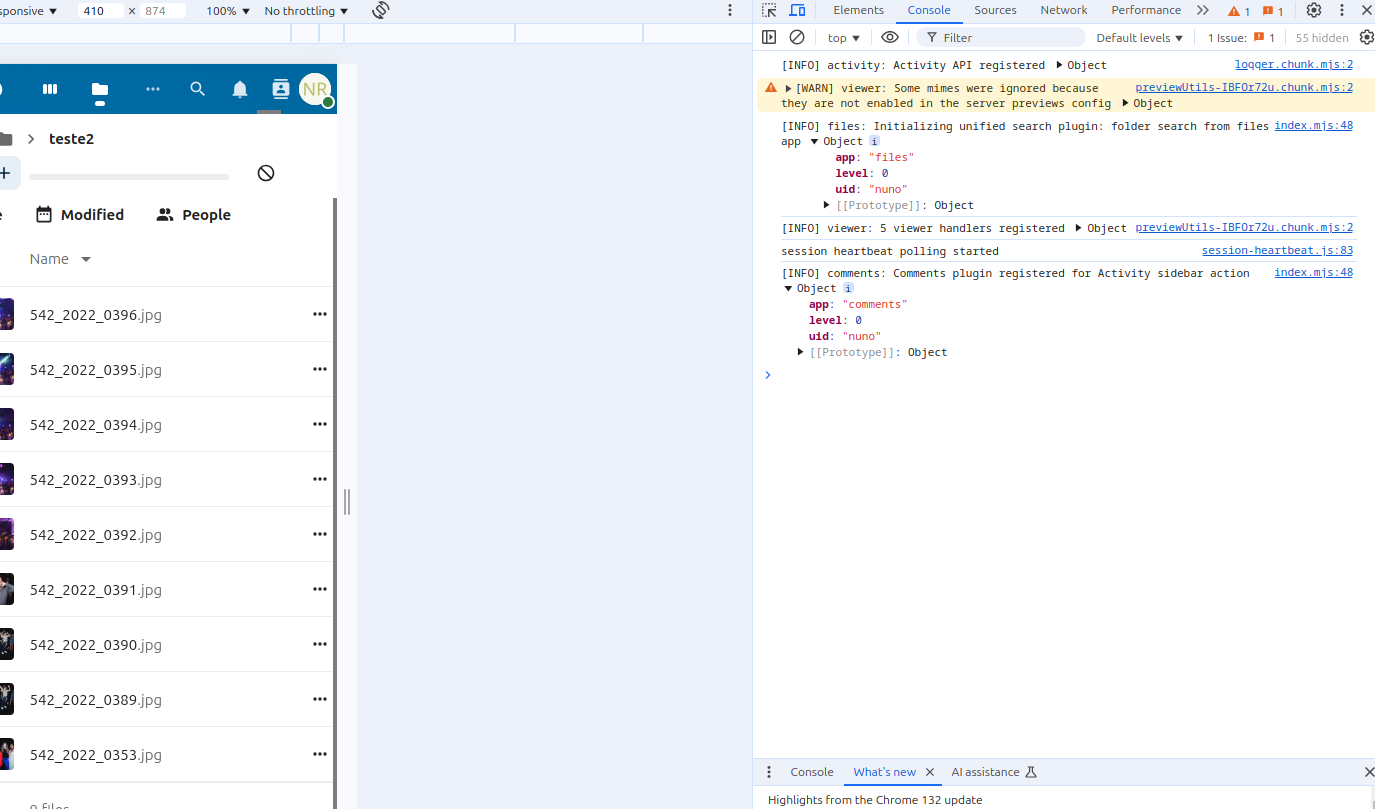1375x809 pixels.
Task: Clear the console with the block icon
Action: tap(797, 37)
